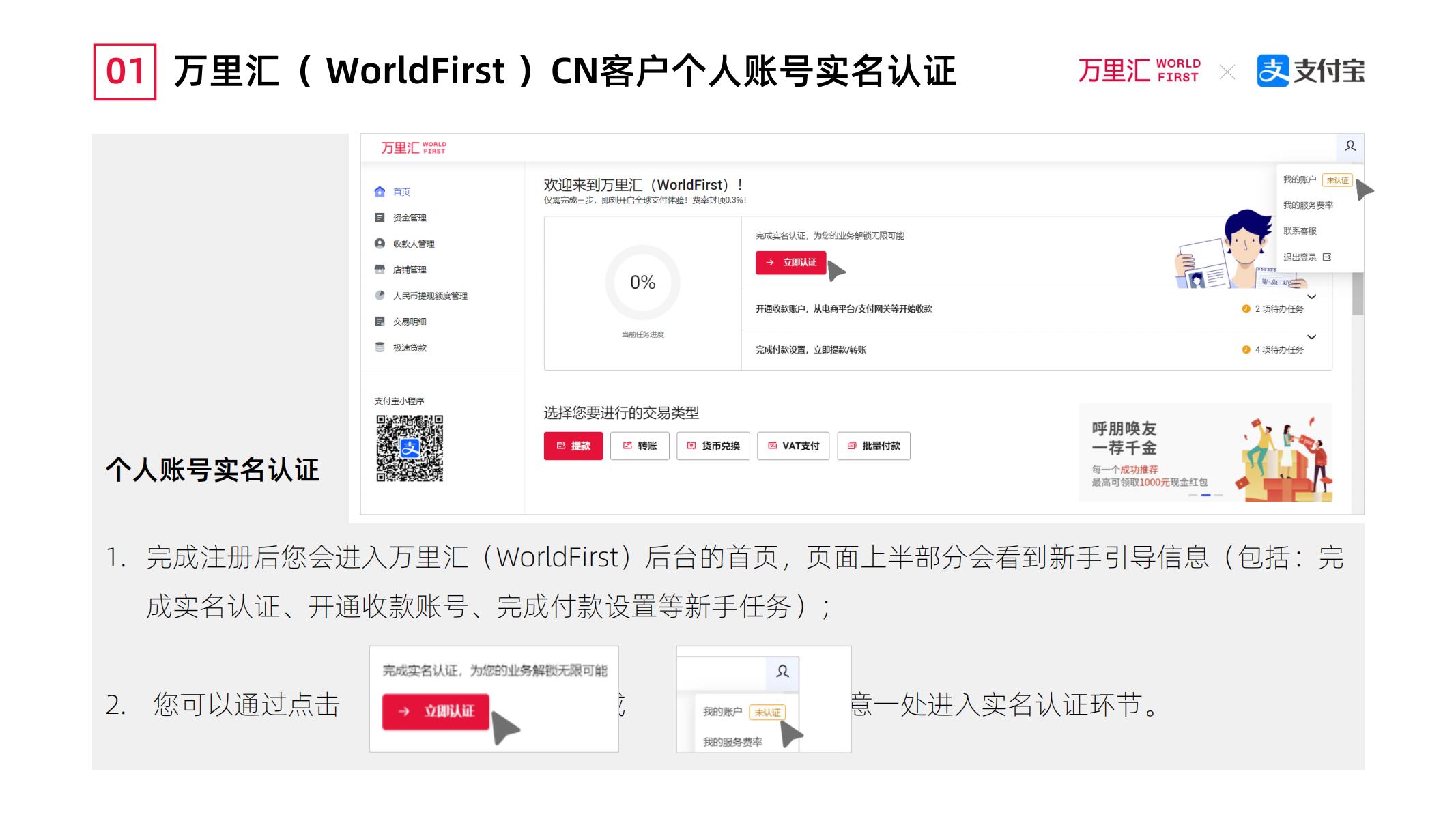
Task: Click the 货币兑换 button
Action: point(713,446)
